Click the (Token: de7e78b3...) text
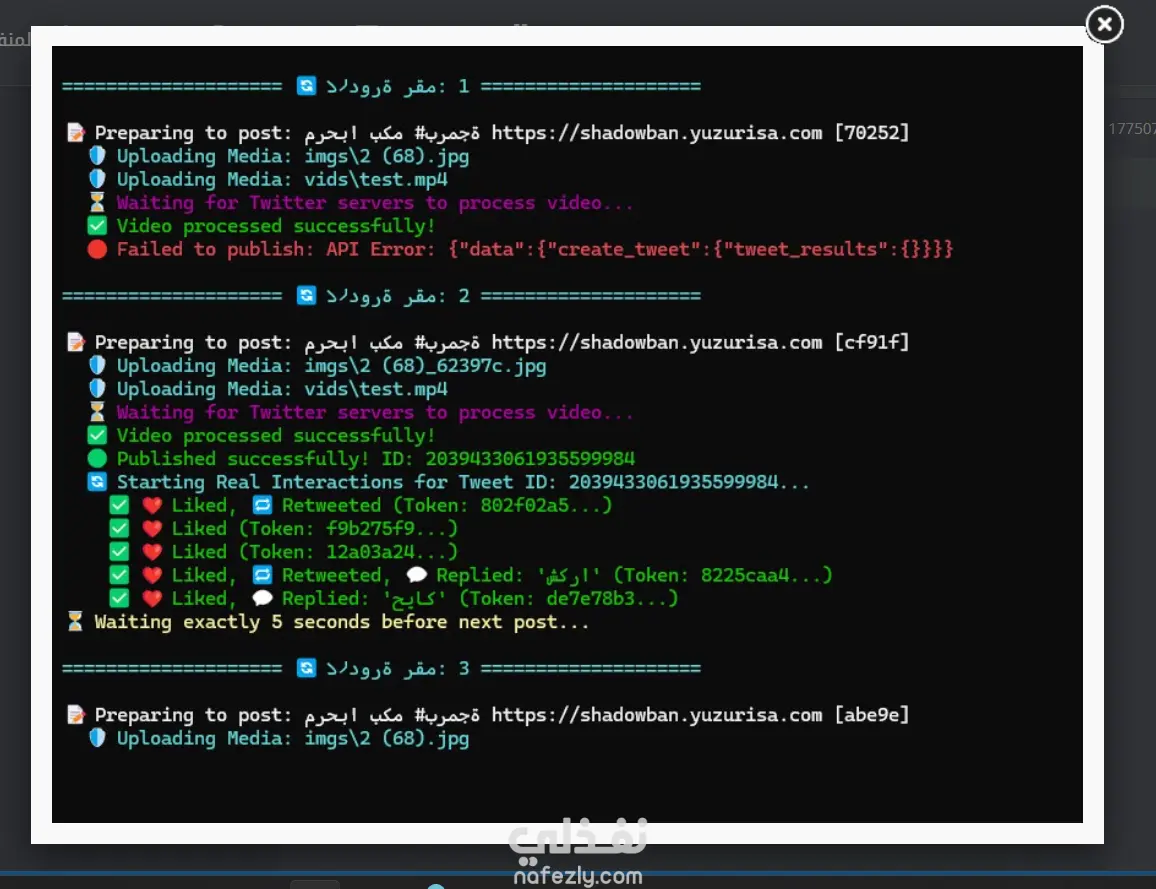This screenshot has height=889, width=1156. point(568,599)
